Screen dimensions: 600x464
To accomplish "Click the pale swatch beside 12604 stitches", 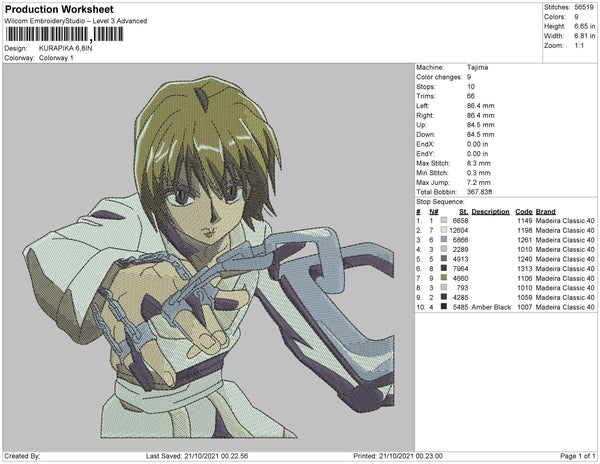I will [444, 230].
